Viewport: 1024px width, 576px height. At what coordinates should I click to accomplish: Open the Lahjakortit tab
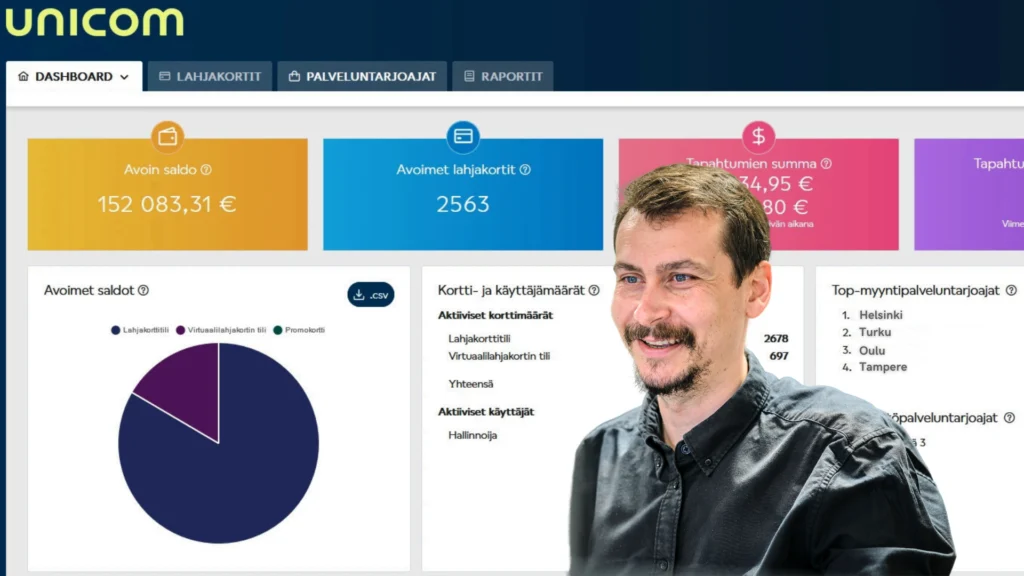click(210, 77)
